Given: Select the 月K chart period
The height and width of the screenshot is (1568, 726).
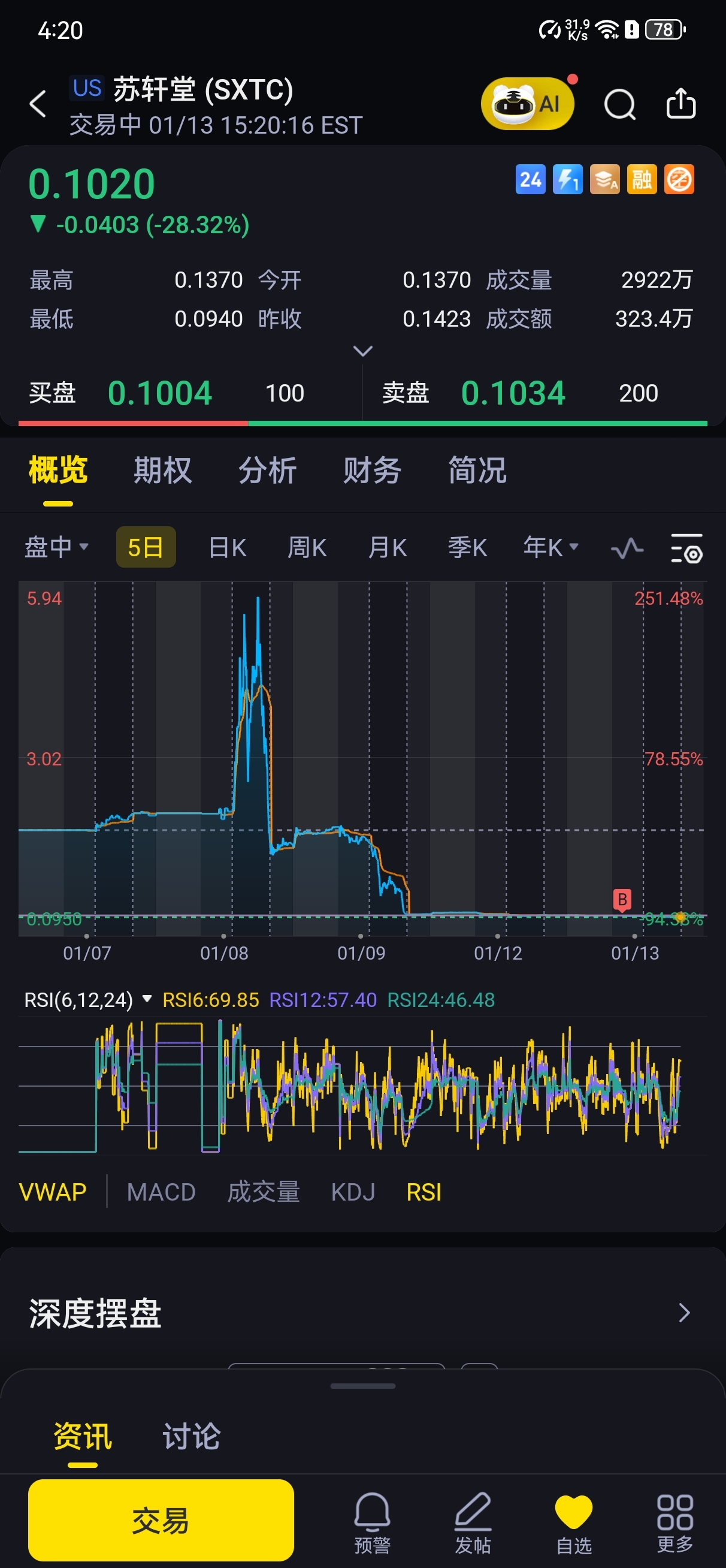Looking at the screenshot, I should [x=387, y=547].
